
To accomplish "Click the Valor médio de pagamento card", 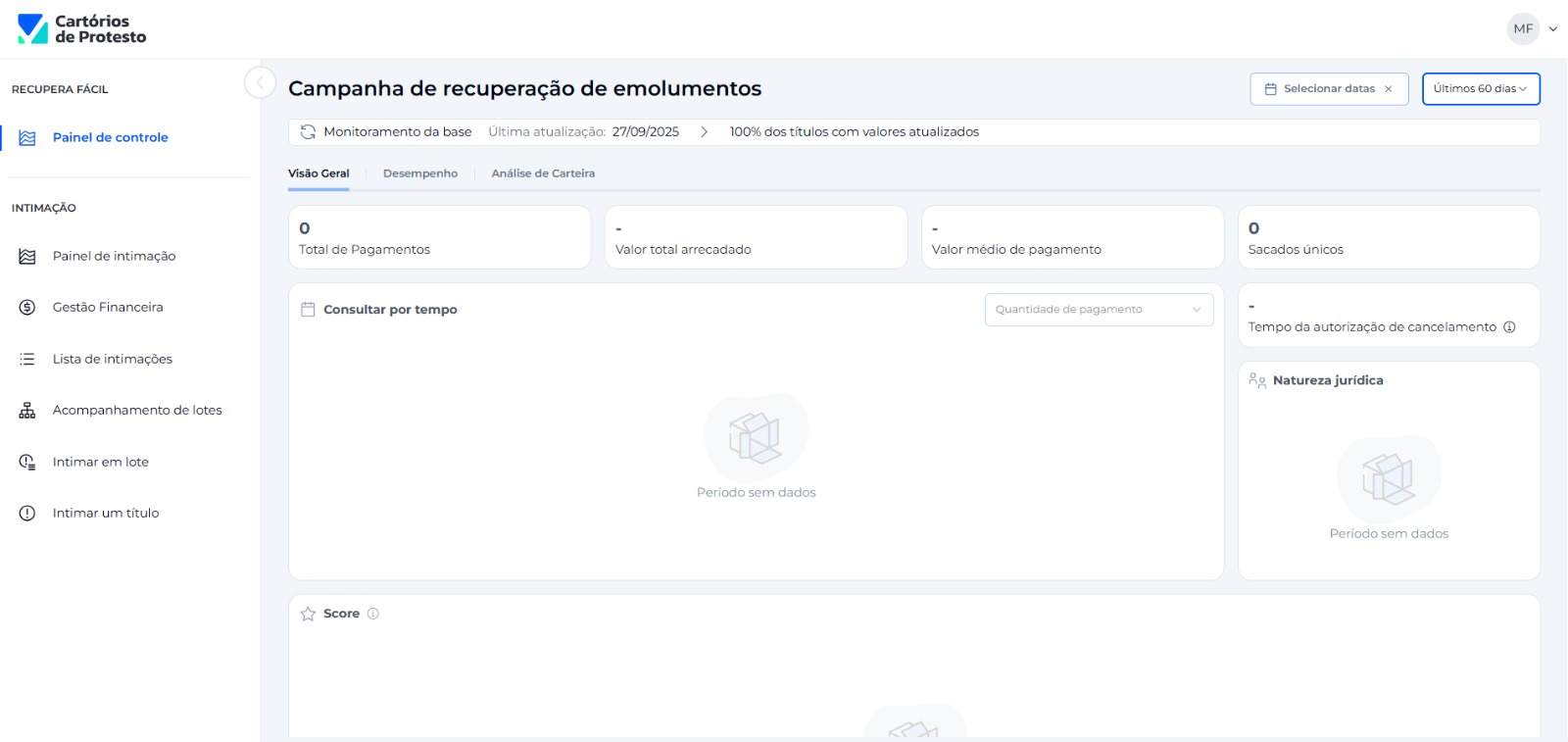I will [x=1073, y=237].
